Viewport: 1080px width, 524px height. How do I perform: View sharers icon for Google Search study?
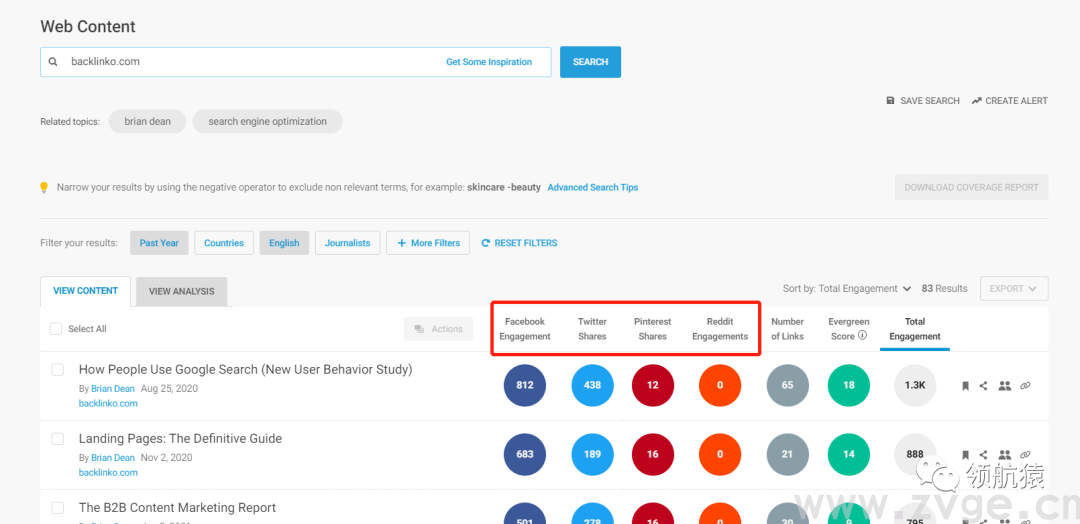click(x=1005, y=386)
